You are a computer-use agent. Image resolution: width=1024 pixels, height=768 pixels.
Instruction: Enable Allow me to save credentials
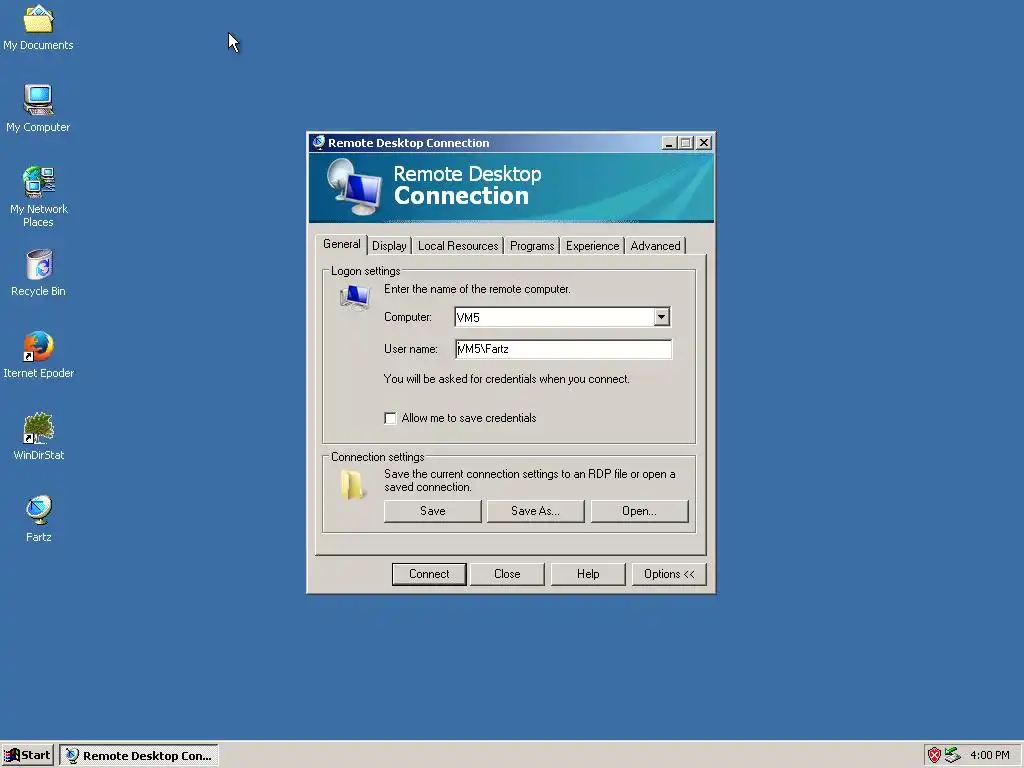tap(390, 418)
